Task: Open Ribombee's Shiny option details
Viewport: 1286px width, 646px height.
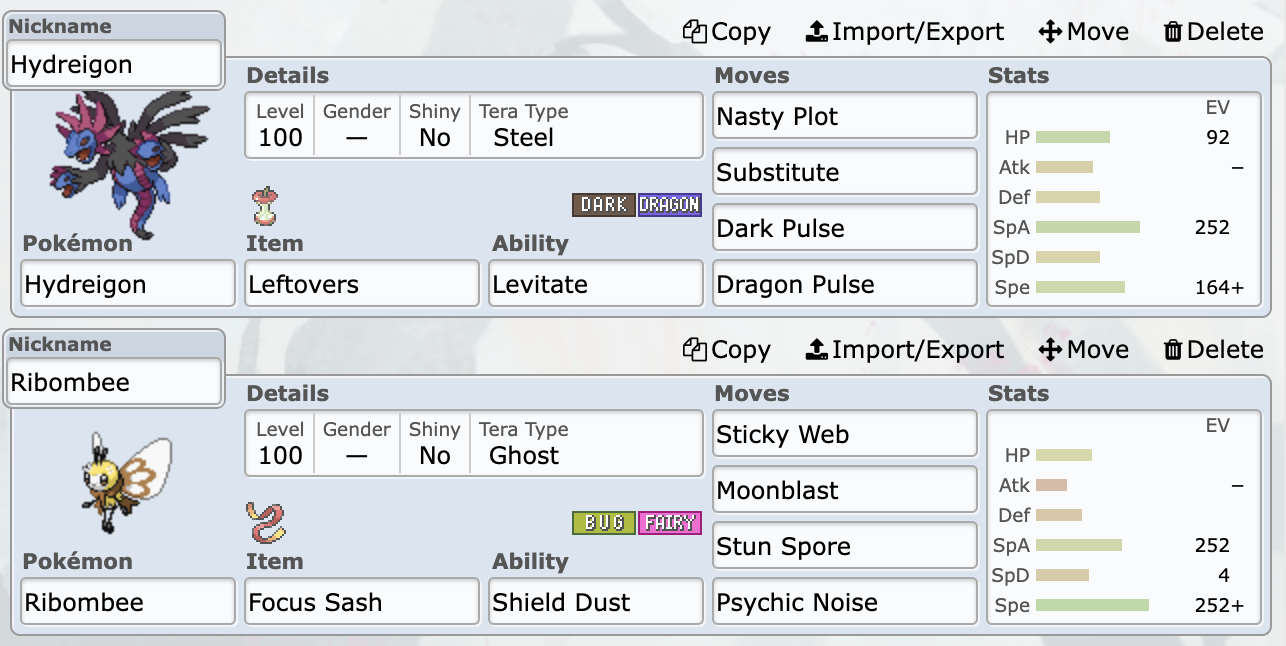Action: (435, 444)
